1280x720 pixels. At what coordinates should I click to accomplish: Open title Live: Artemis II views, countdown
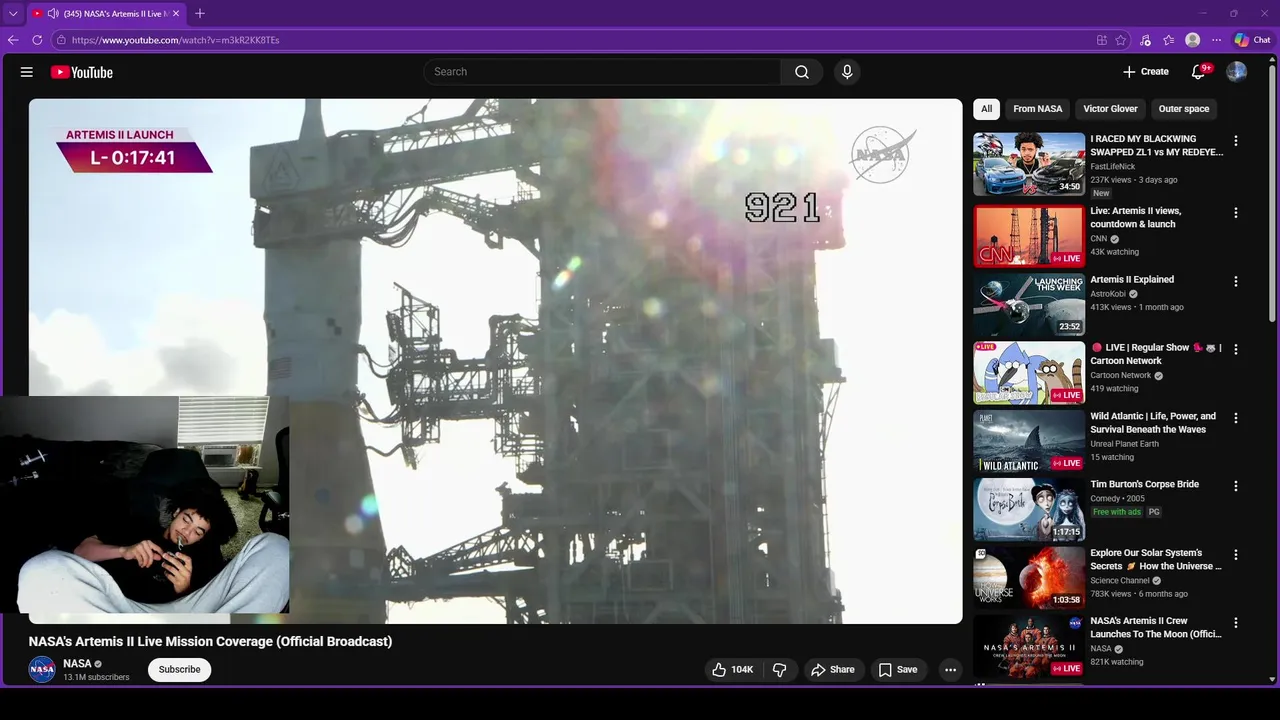[1136, 218]
